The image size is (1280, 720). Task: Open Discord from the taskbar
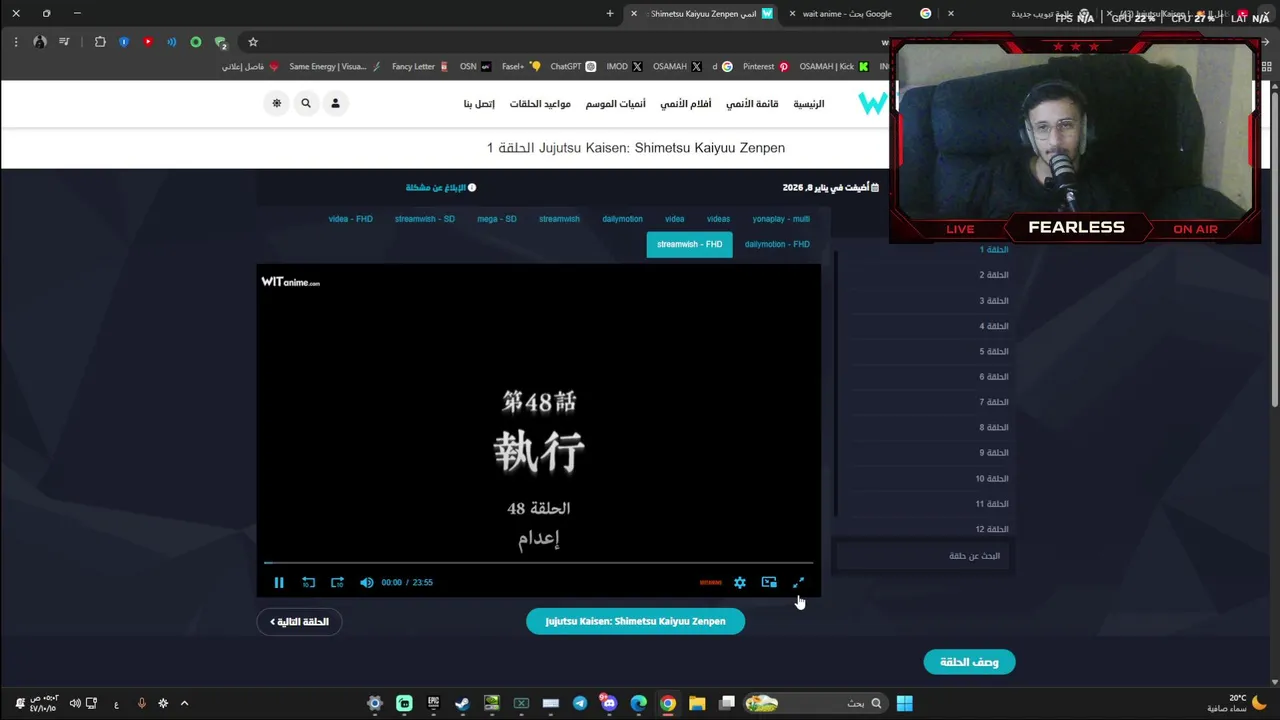pos(609,703)
